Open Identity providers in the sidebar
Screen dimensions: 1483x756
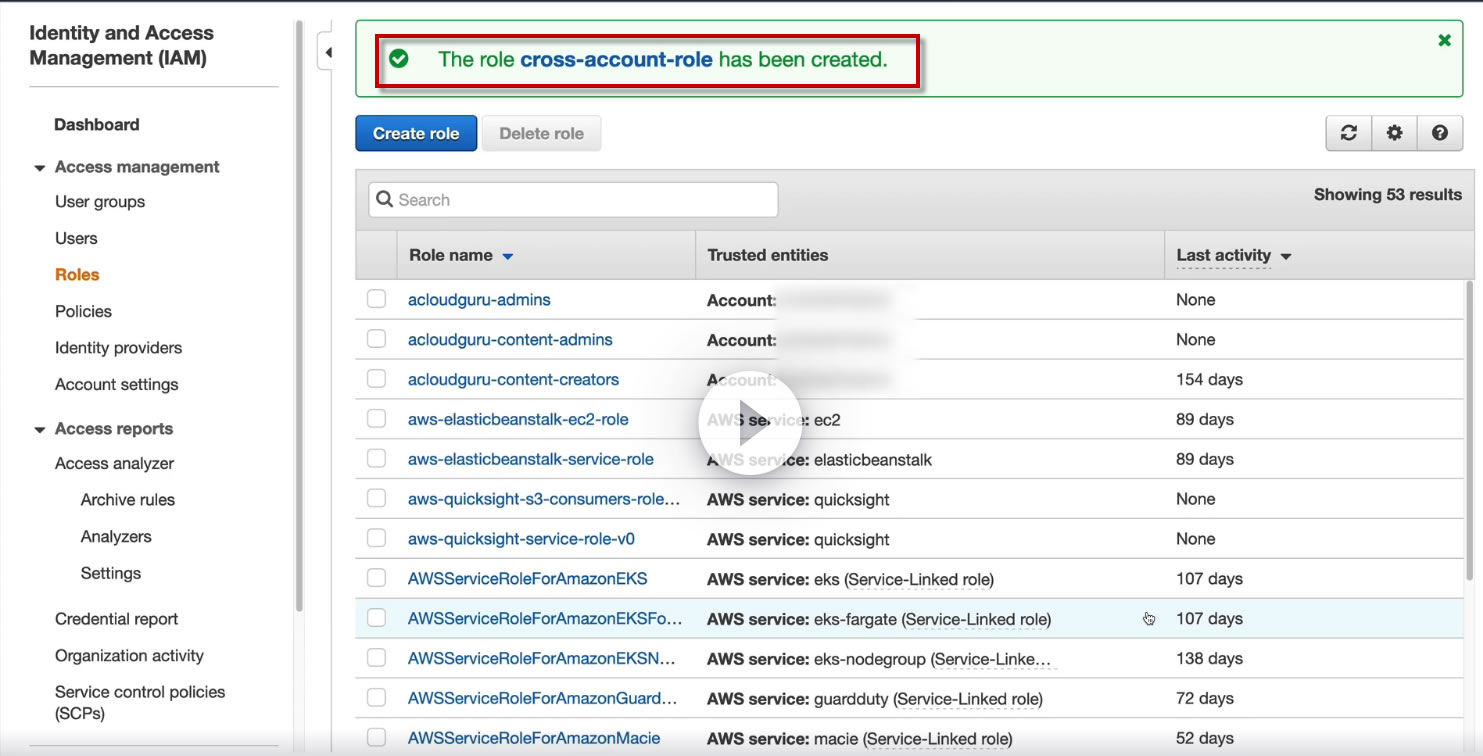(118, 348)
